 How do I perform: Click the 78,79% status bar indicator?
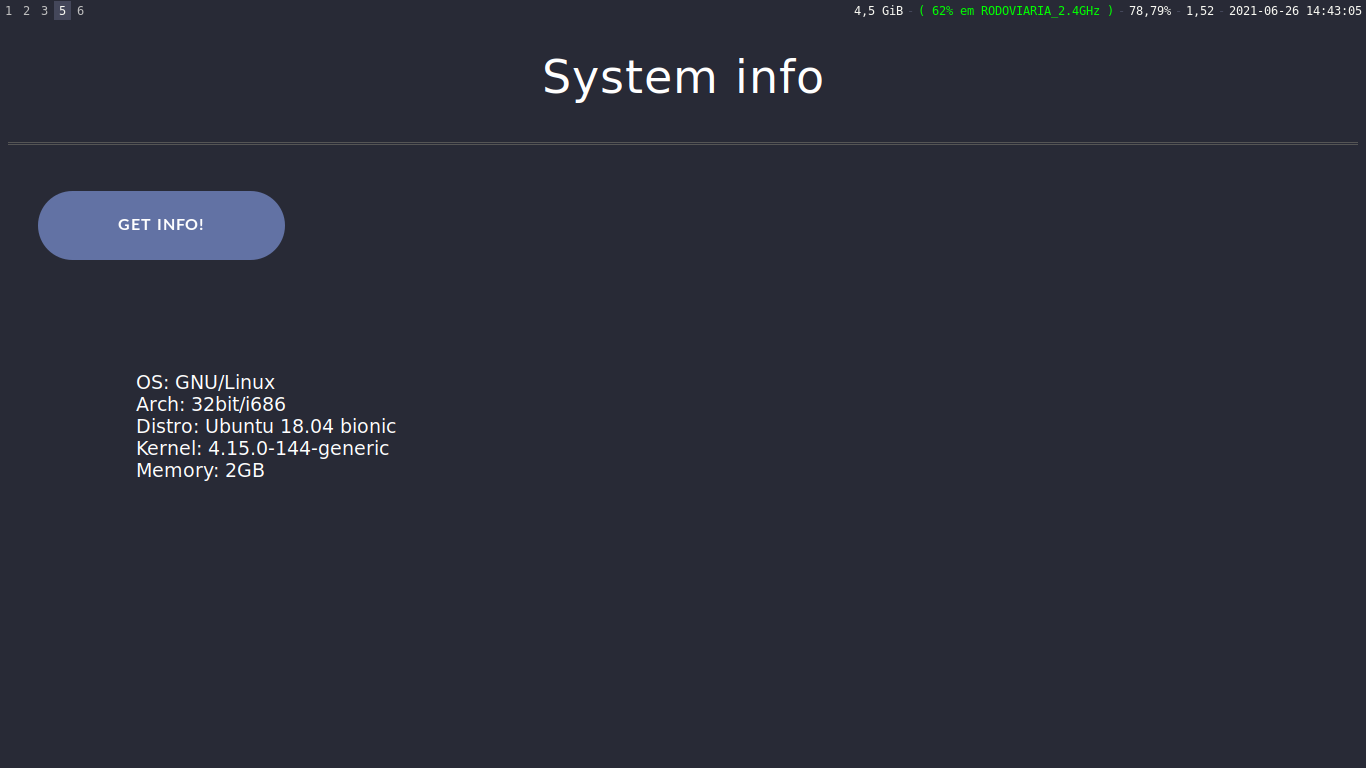[x=1150, y=11]
